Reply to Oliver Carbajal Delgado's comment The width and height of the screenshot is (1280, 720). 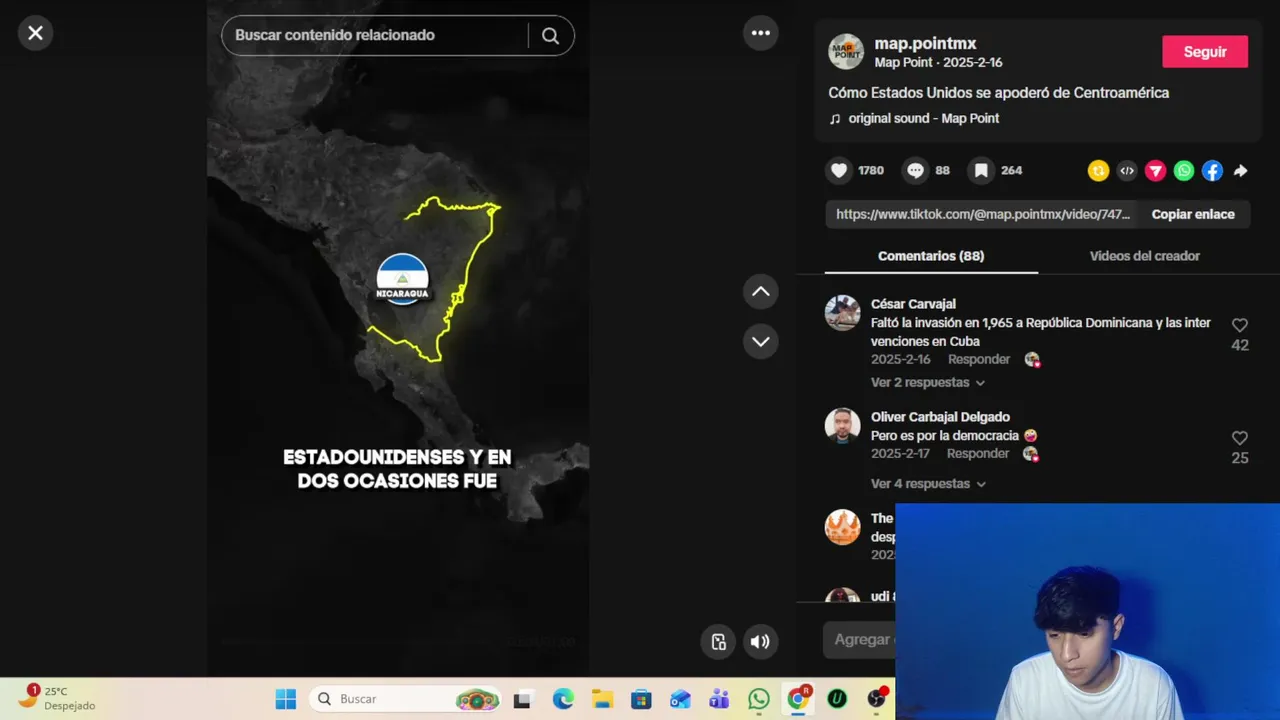(979, 453)
